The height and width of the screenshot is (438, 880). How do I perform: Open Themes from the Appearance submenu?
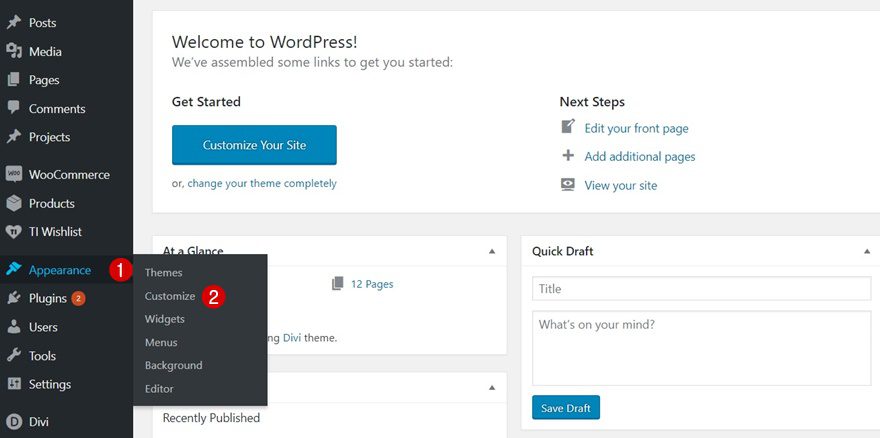pyautogui.click(x=164, y=272)
